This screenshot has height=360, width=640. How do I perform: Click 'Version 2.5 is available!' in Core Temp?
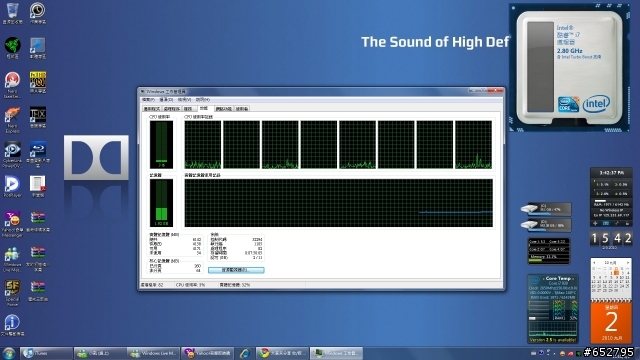(x=553, y=340)
